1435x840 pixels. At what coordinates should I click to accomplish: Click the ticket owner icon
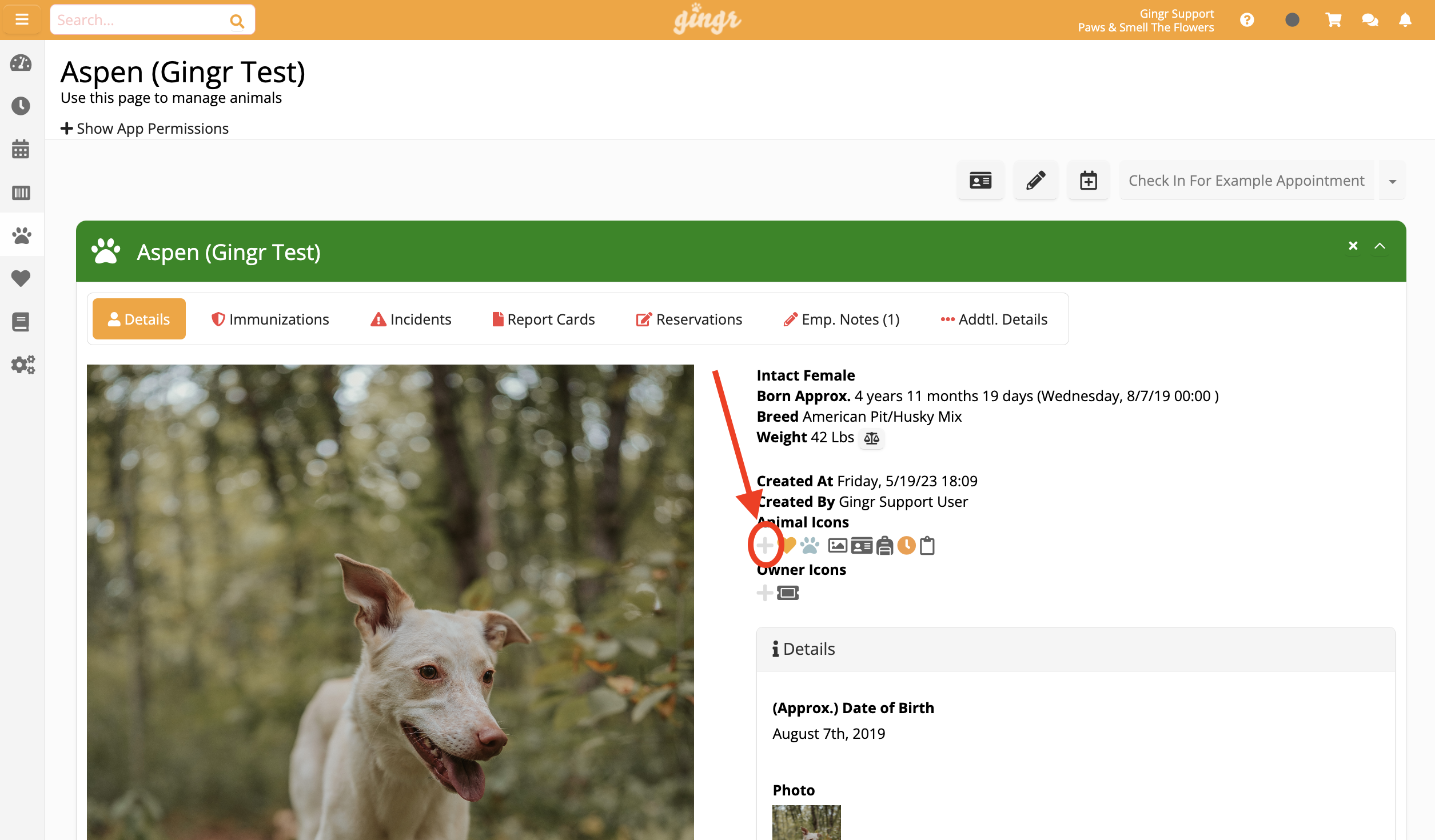coord(788,593)
